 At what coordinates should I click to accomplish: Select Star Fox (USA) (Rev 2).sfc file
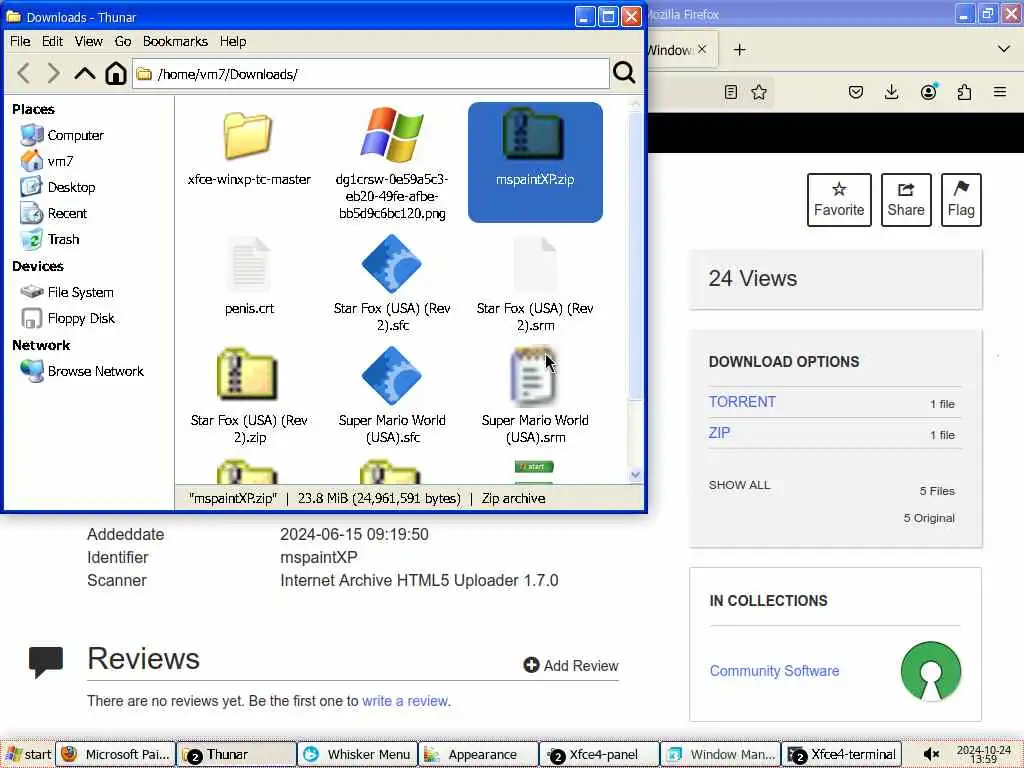pos(392,283)
